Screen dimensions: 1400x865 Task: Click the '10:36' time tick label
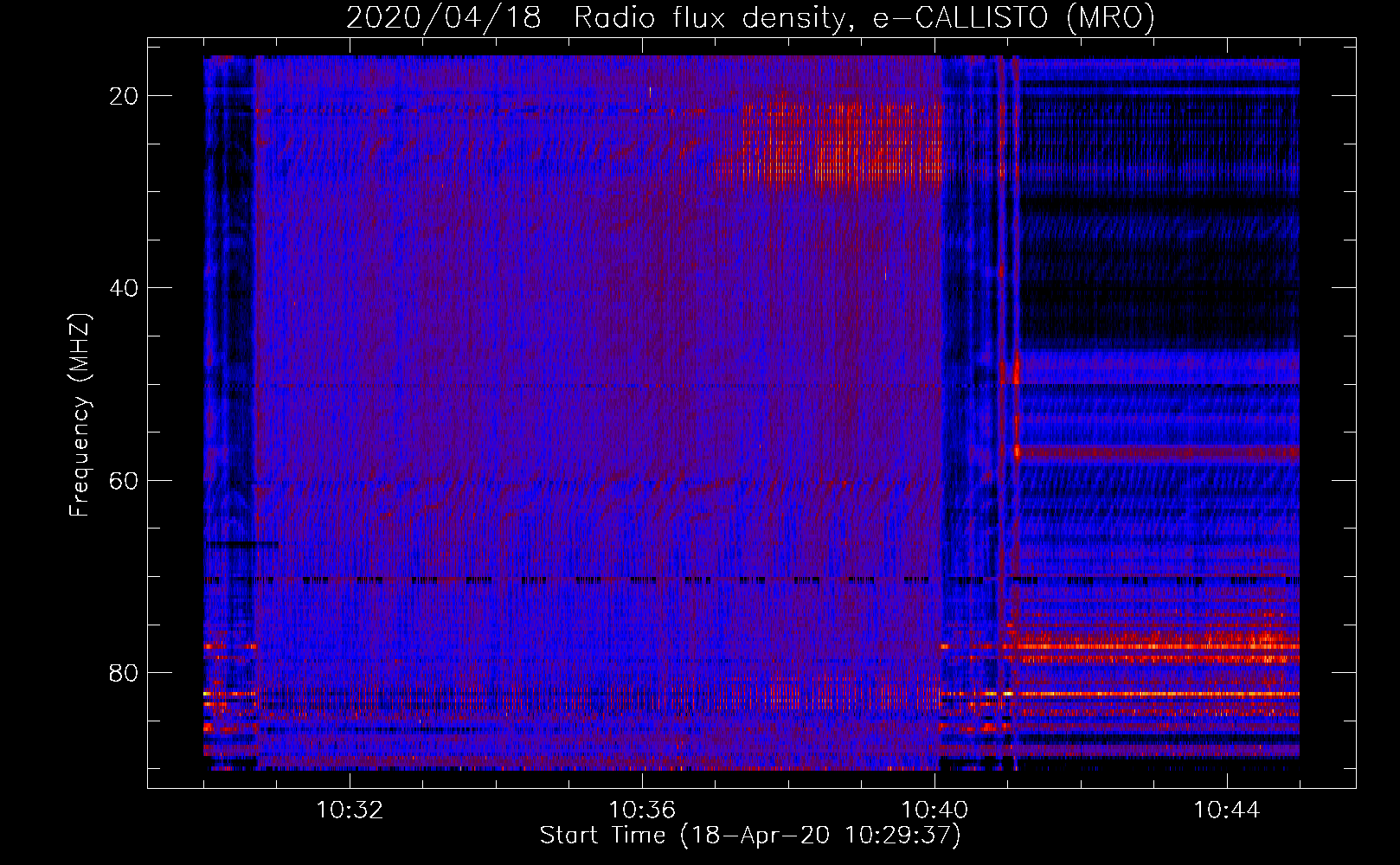tap(642, 811)
